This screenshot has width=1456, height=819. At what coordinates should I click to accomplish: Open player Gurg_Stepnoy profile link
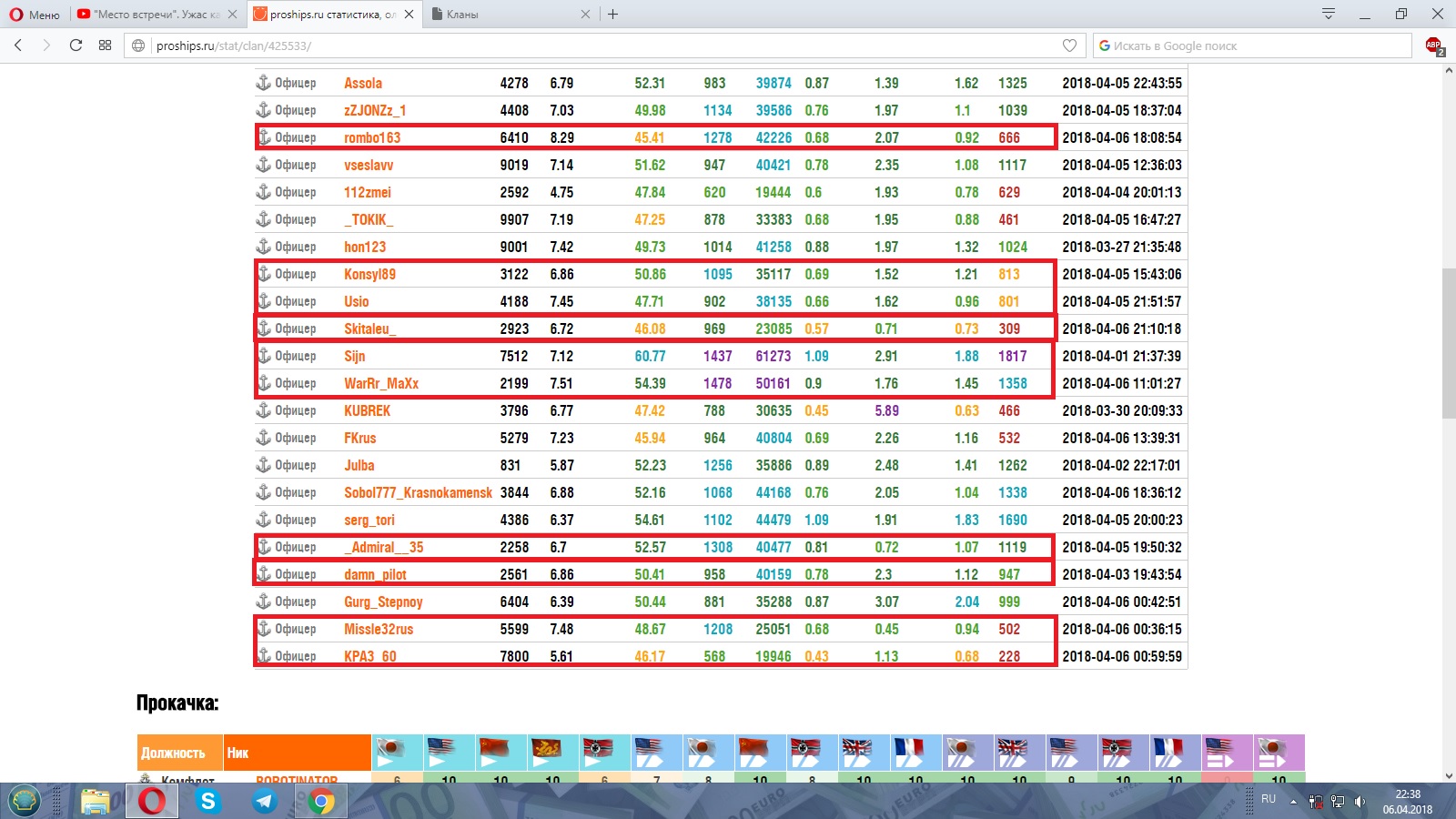click(x=383, y=602)
